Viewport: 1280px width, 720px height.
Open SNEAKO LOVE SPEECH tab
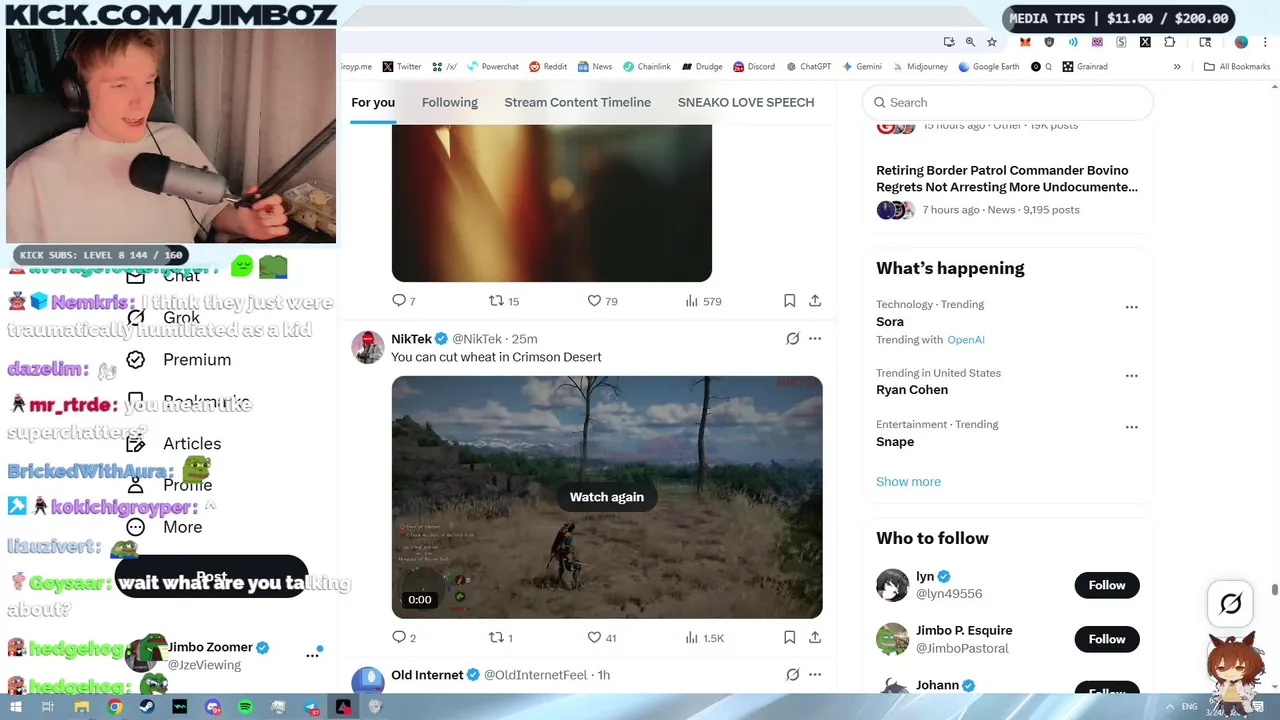[x=746, y=102]
